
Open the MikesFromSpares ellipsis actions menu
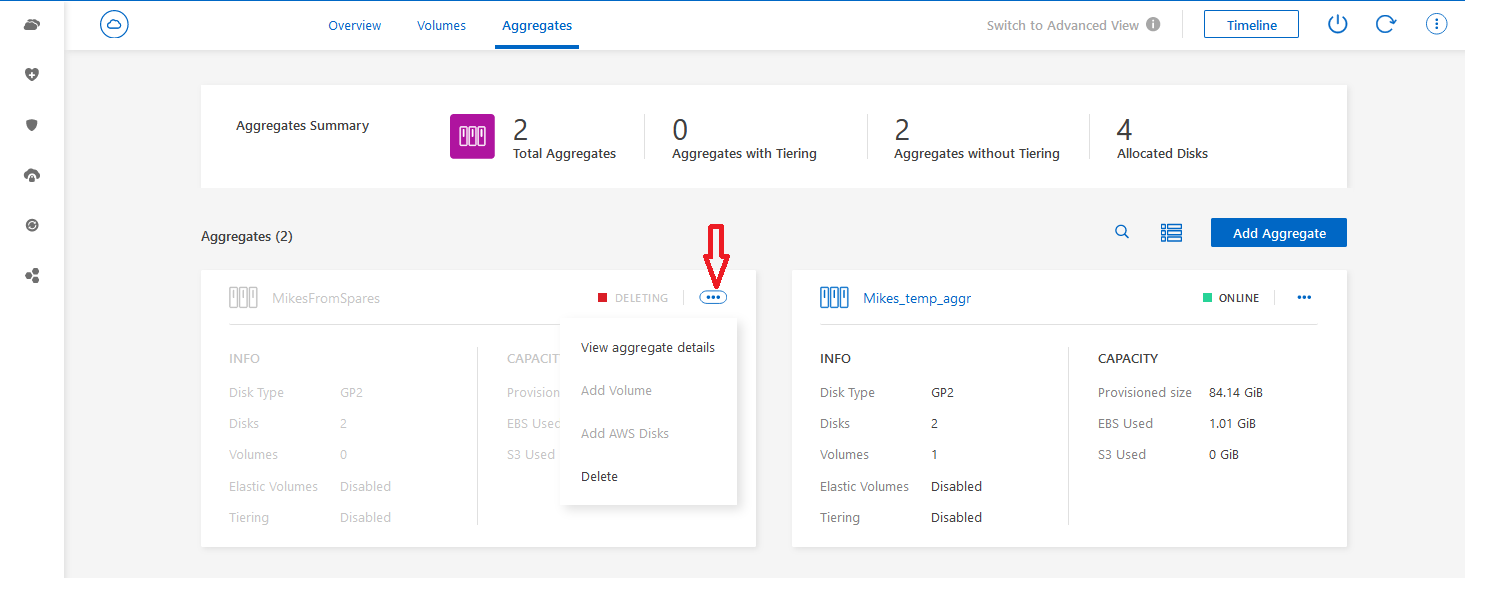(713, 297)
